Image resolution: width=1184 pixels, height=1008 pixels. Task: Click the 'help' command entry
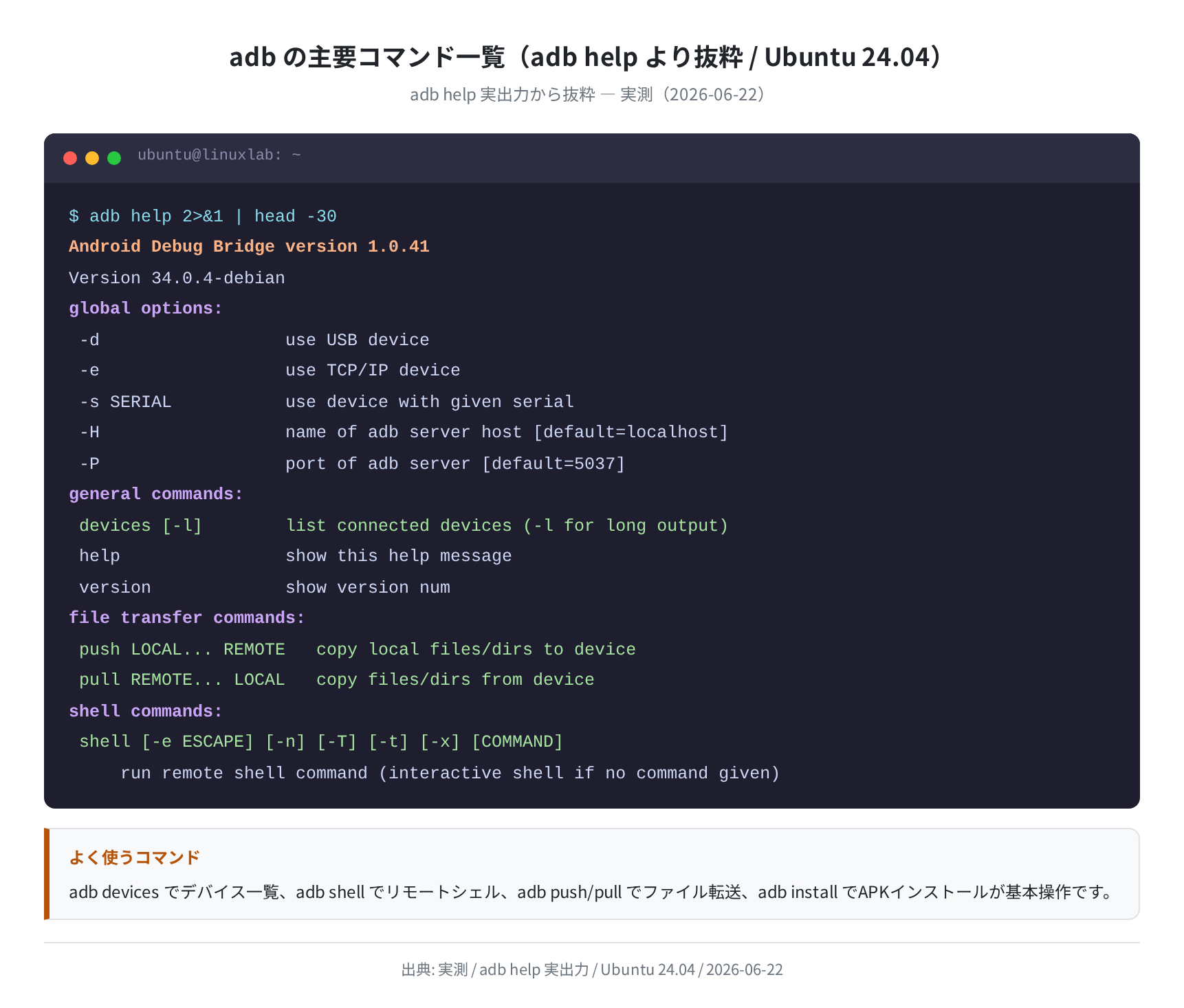[100, 556]
